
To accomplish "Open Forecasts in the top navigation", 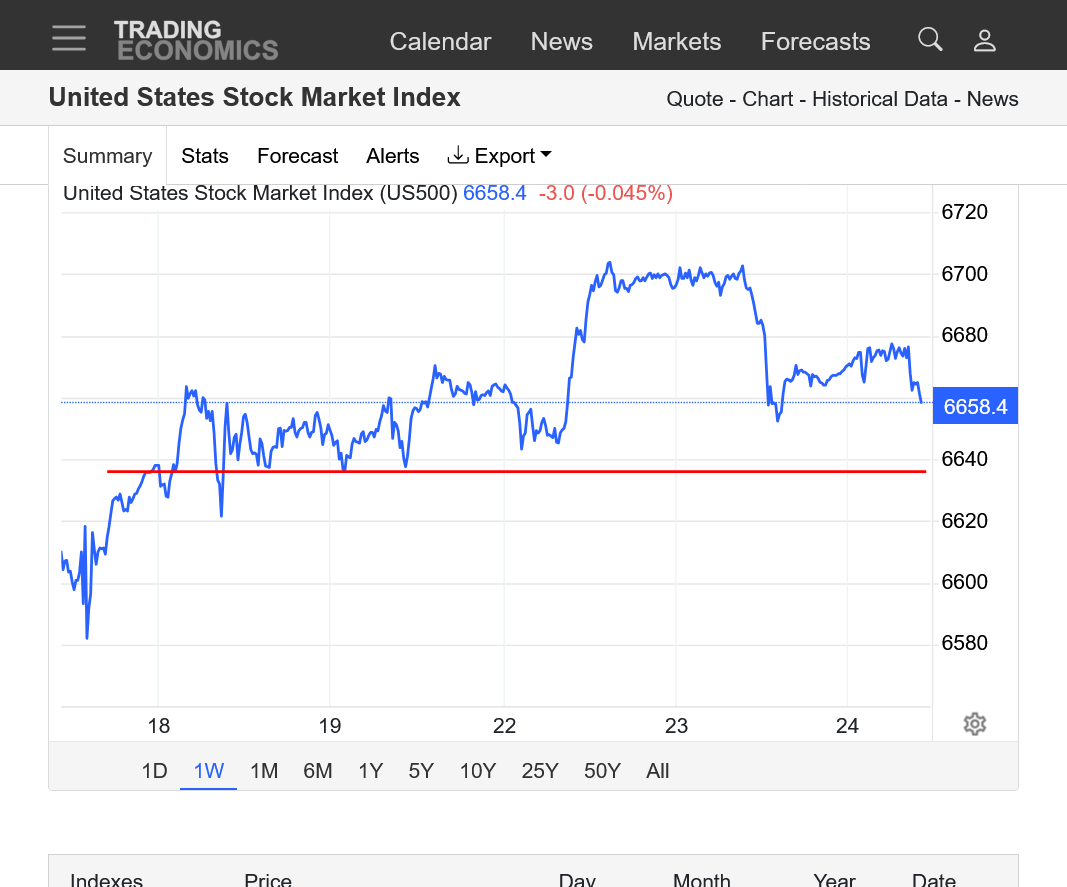I will [x=815, y=42].
